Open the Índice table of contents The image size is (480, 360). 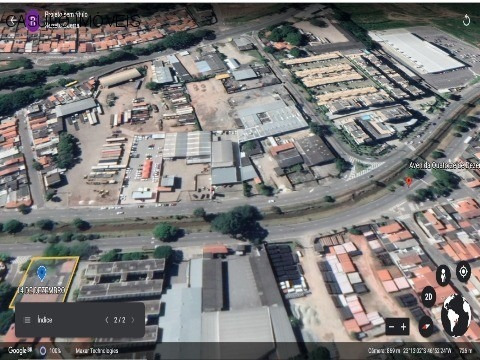click(x=45, y=320)
